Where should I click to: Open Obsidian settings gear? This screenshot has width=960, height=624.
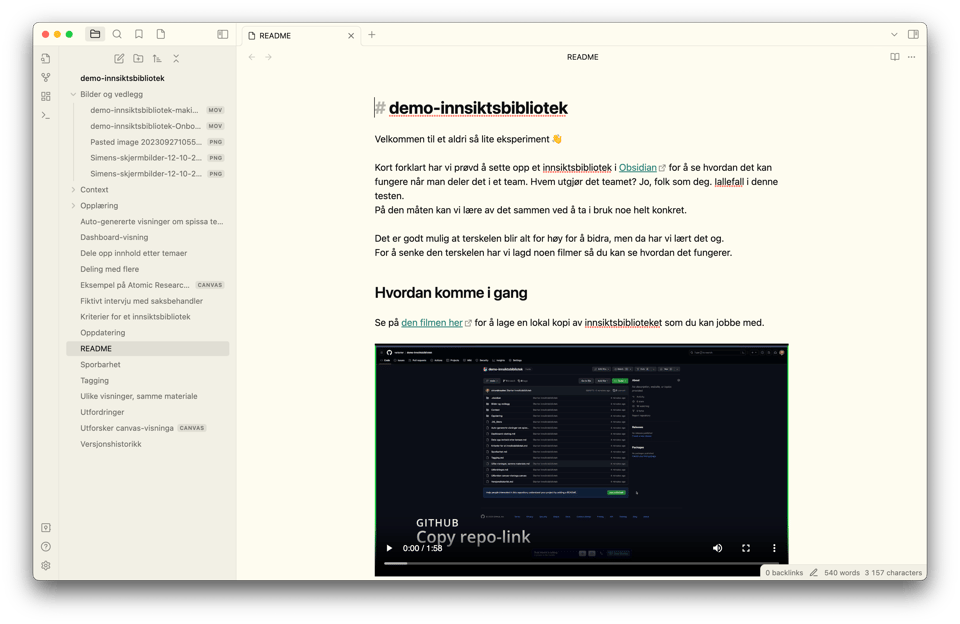[46, 566]
